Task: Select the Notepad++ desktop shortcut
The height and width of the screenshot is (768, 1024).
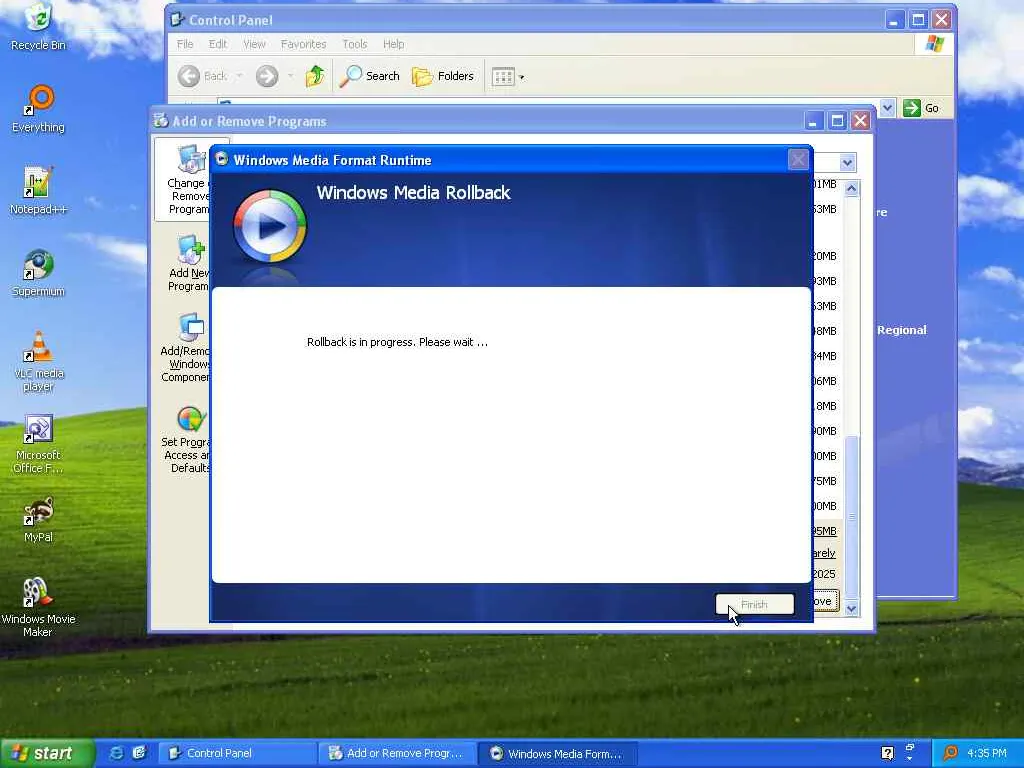Action: coord(38,191)
